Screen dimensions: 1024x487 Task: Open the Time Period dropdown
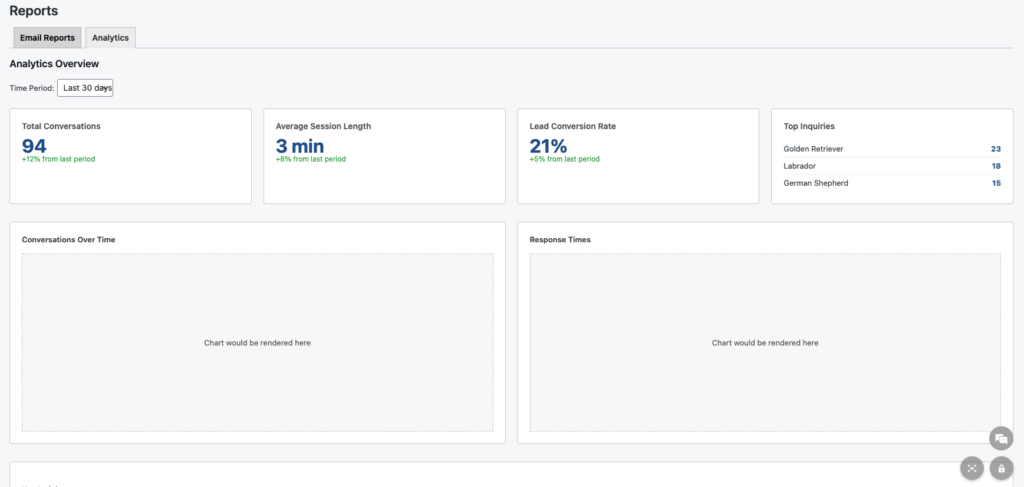coord(85,87)
